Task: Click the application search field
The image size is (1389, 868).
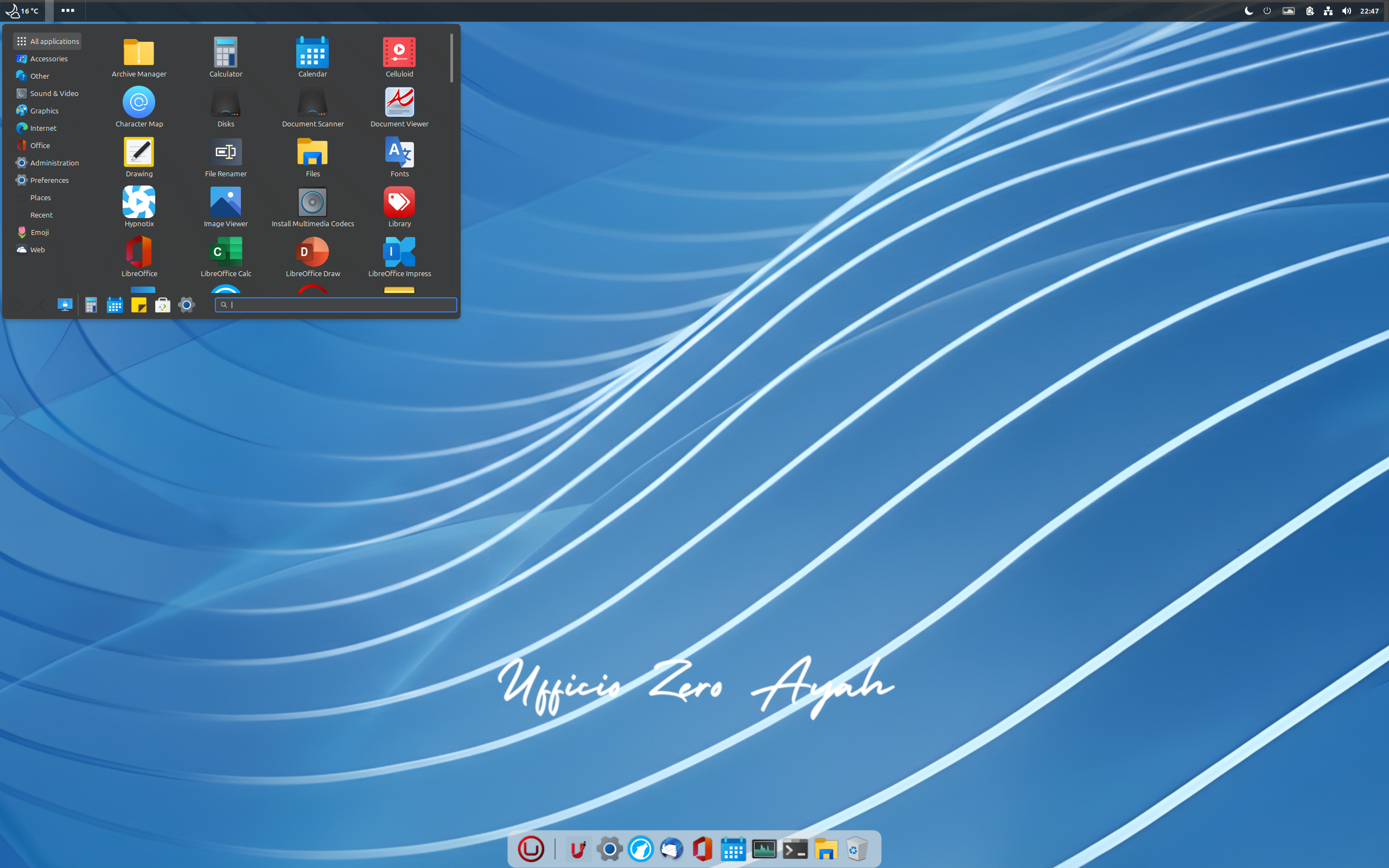Action: click(336, 305)
